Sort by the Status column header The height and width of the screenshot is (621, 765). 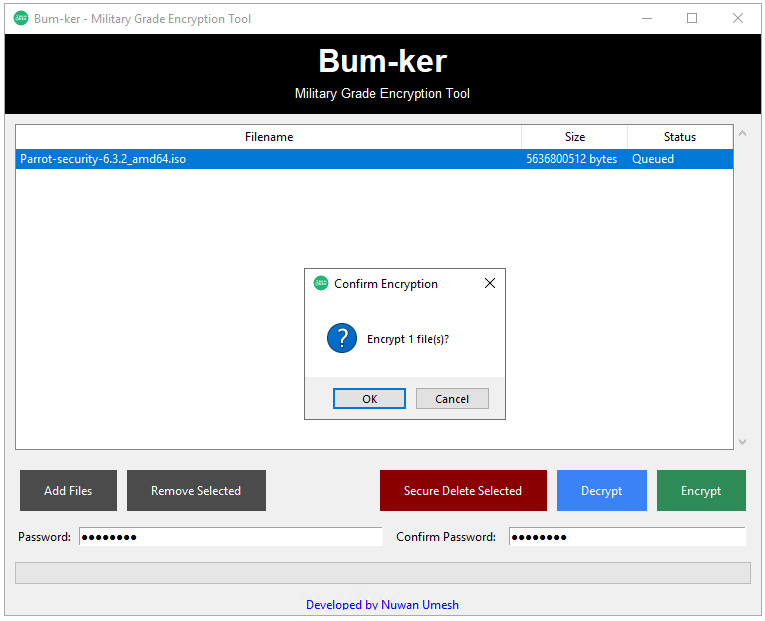(680, 137)
